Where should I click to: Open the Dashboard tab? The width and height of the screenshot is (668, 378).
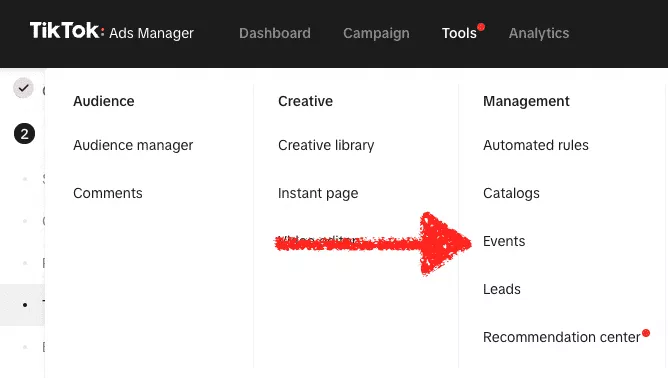point(275,33)
